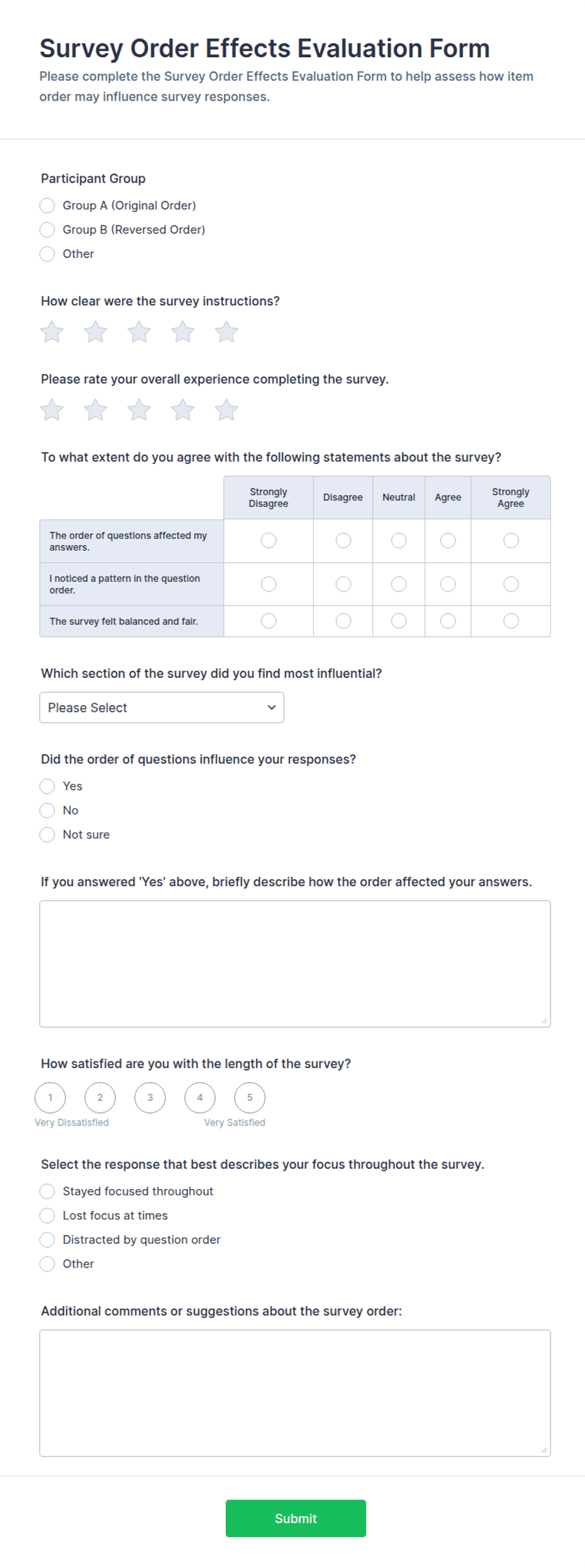Choose fourth star for instruction clarity
This screenshot has height=1568, width=585.
tap(183, 332)
